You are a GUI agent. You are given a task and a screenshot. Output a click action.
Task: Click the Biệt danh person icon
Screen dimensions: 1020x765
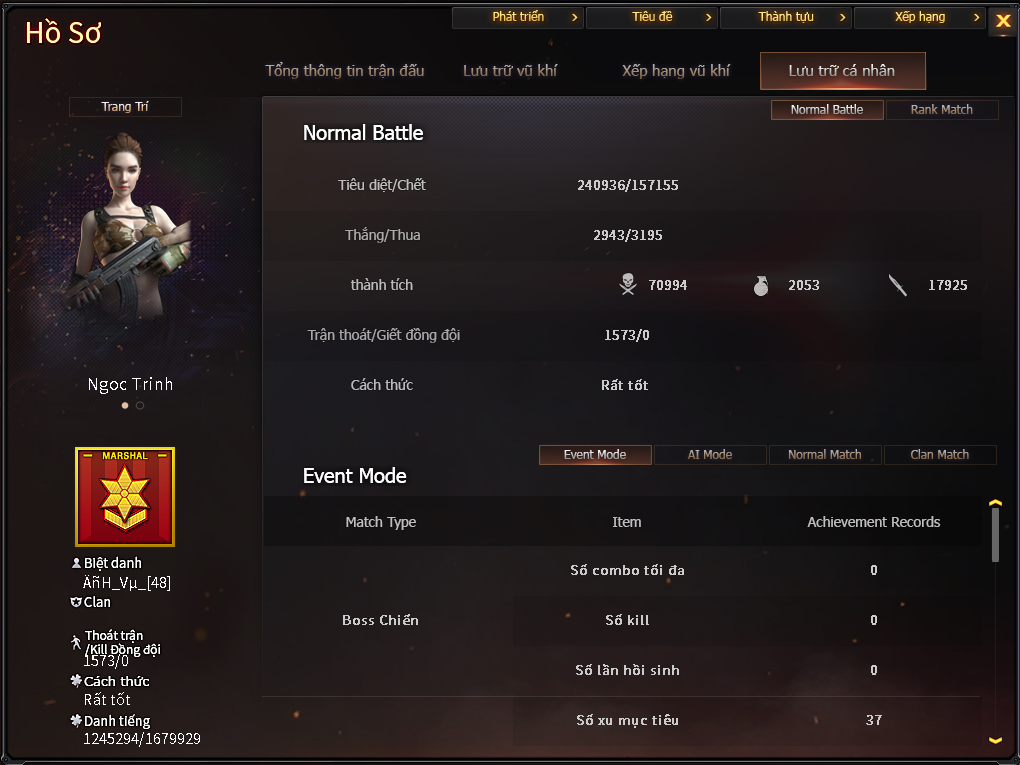coord(76,563)
